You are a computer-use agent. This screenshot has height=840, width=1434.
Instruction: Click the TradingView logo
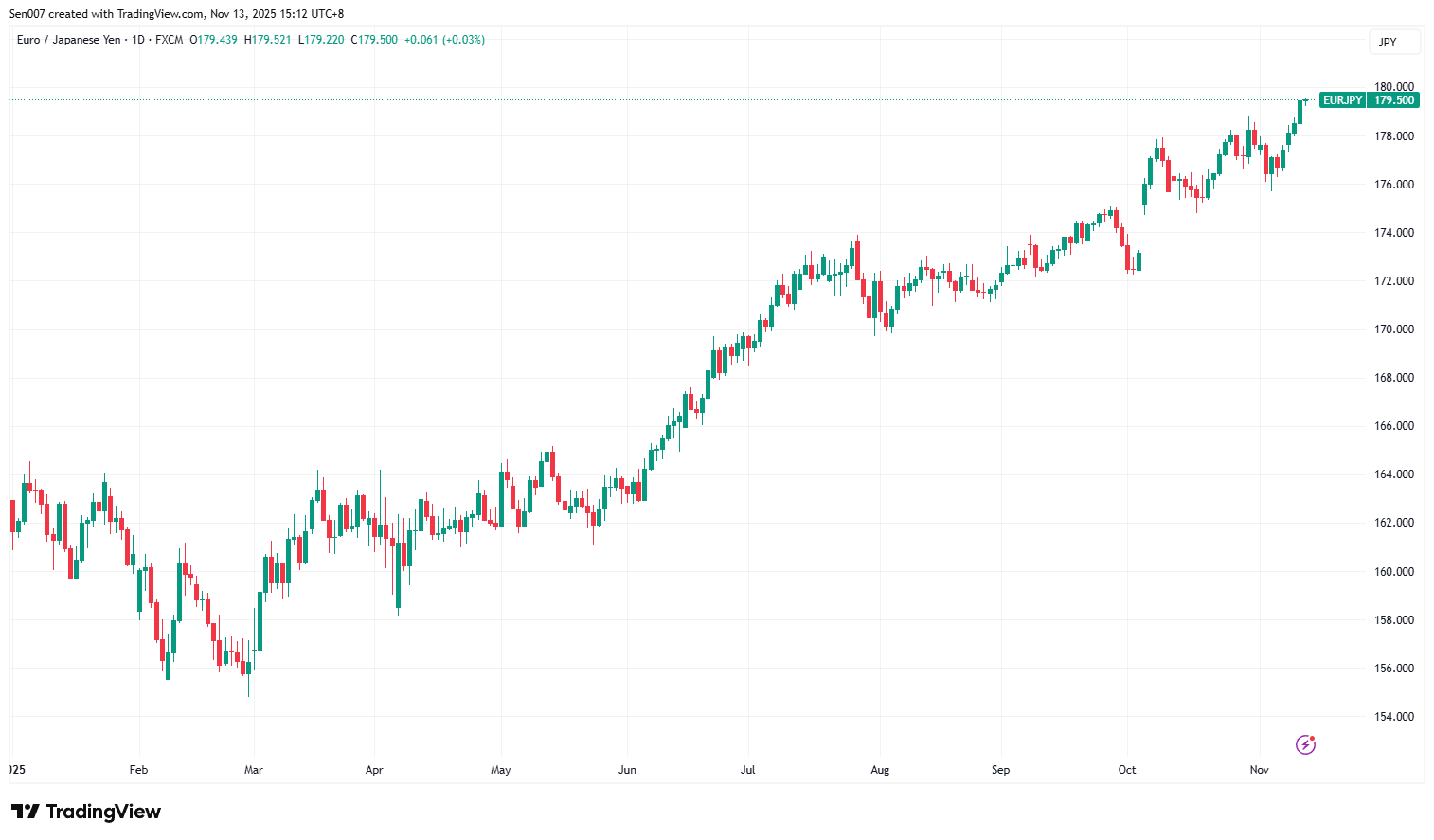click(x=87, y=812)
